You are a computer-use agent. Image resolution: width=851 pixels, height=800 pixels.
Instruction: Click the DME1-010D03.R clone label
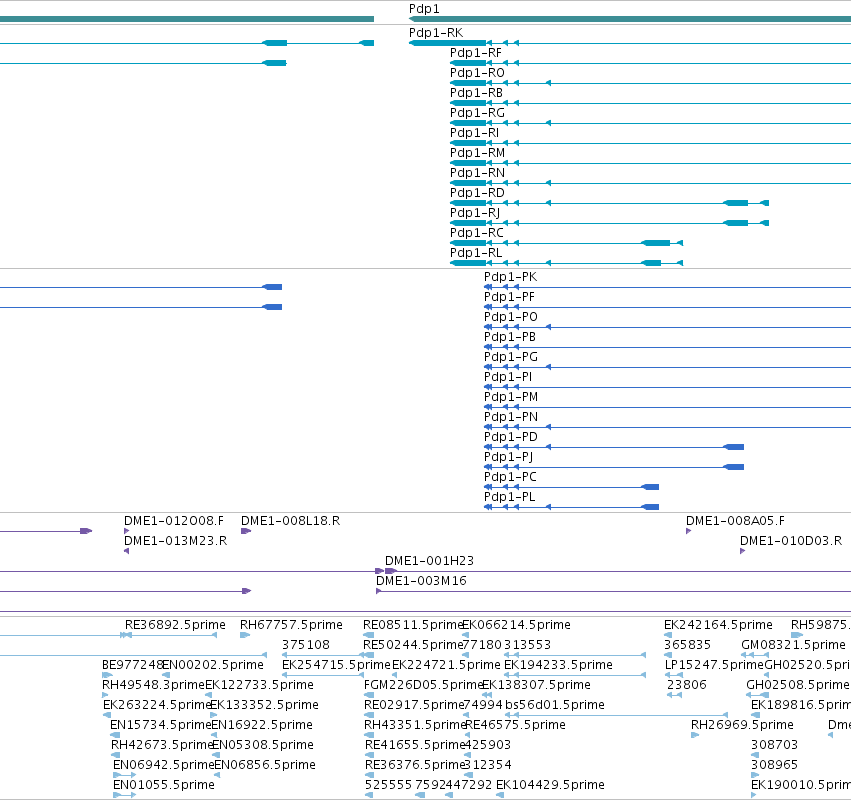791,541
